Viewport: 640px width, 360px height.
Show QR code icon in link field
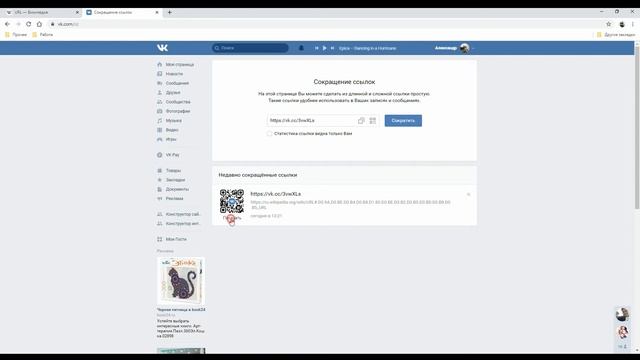373,120
